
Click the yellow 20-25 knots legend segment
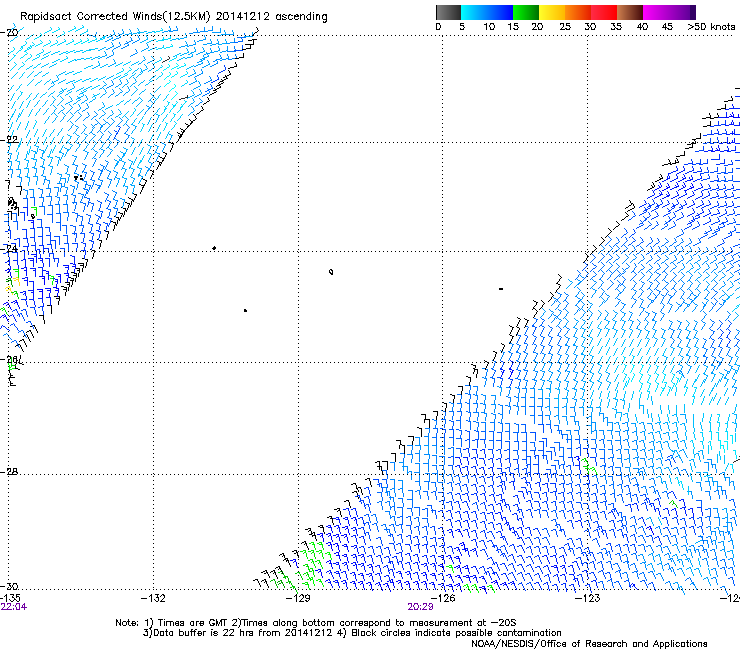pyautogui.click(x=552, y=12)
